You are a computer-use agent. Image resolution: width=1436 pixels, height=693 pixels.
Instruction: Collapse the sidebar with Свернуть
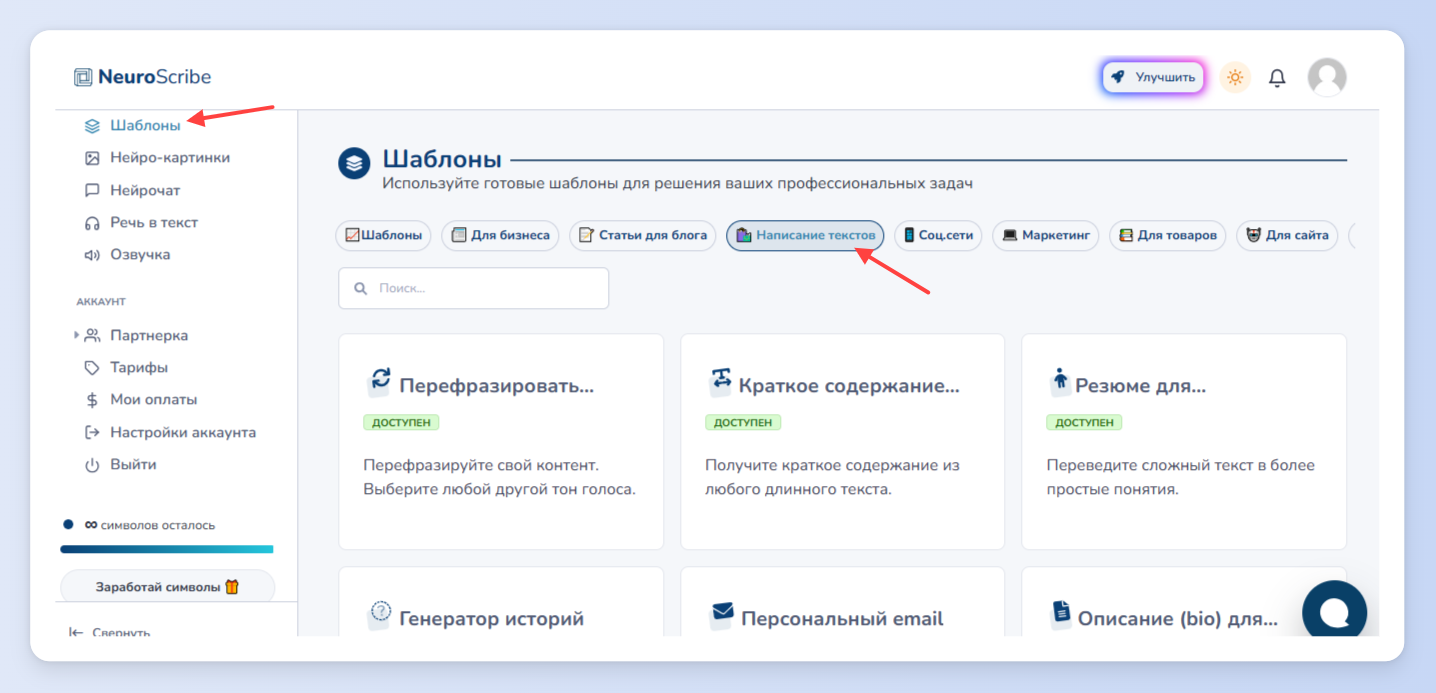pos(110,631)
